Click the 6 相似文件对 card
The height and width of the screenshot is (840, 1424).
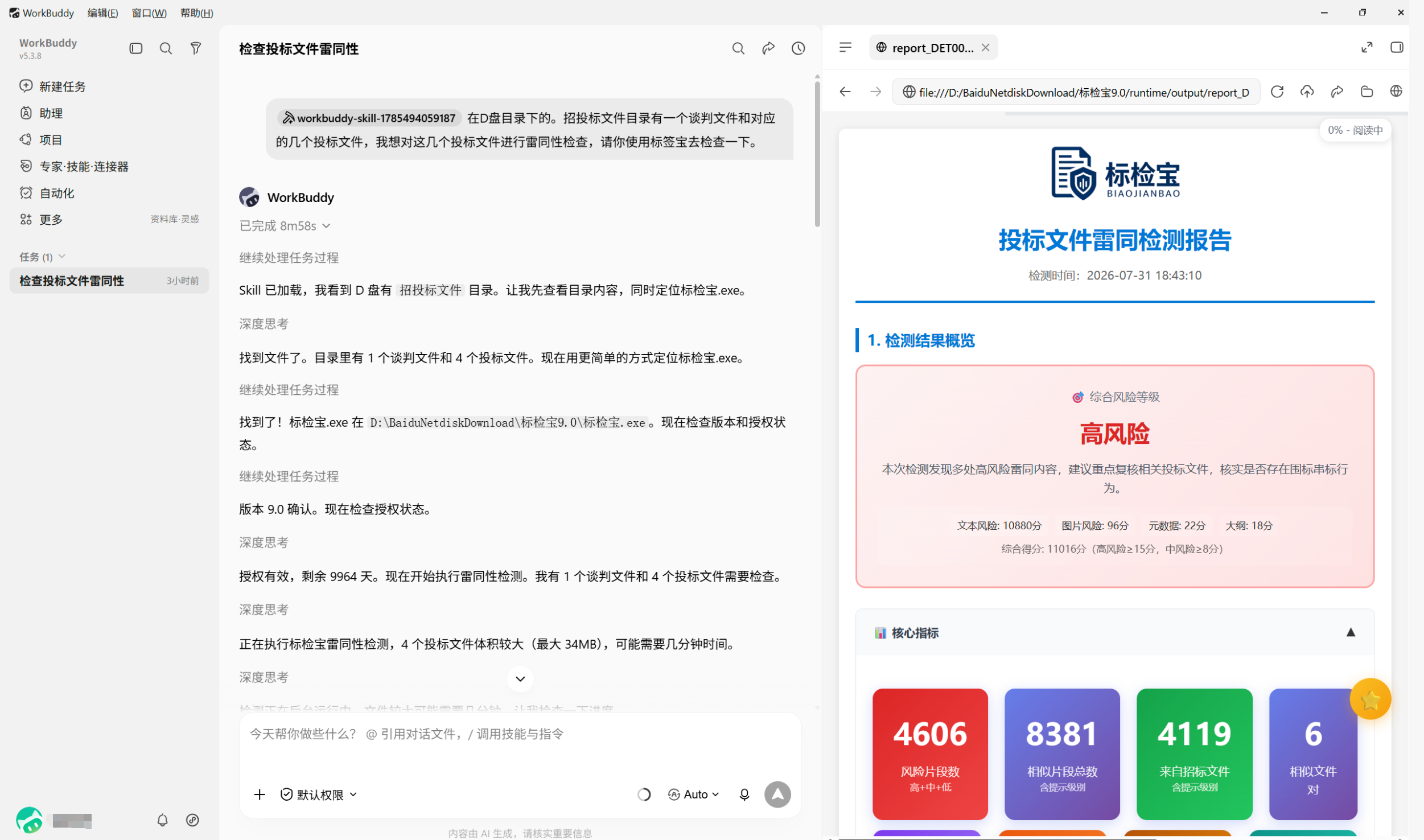click(x=1312, y=753)
